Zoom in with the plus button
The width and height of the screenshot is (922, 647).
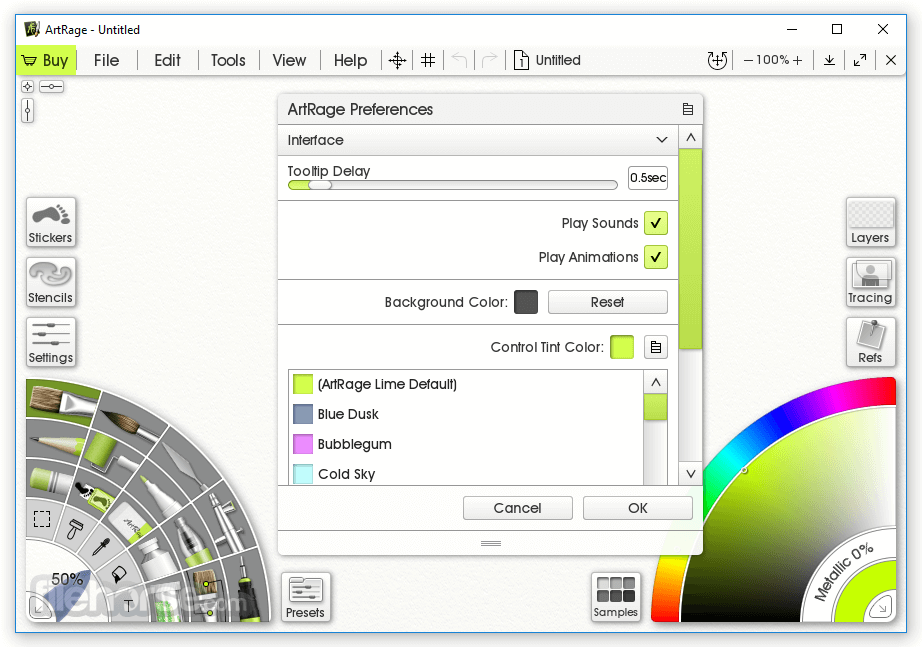click(797, 60)
